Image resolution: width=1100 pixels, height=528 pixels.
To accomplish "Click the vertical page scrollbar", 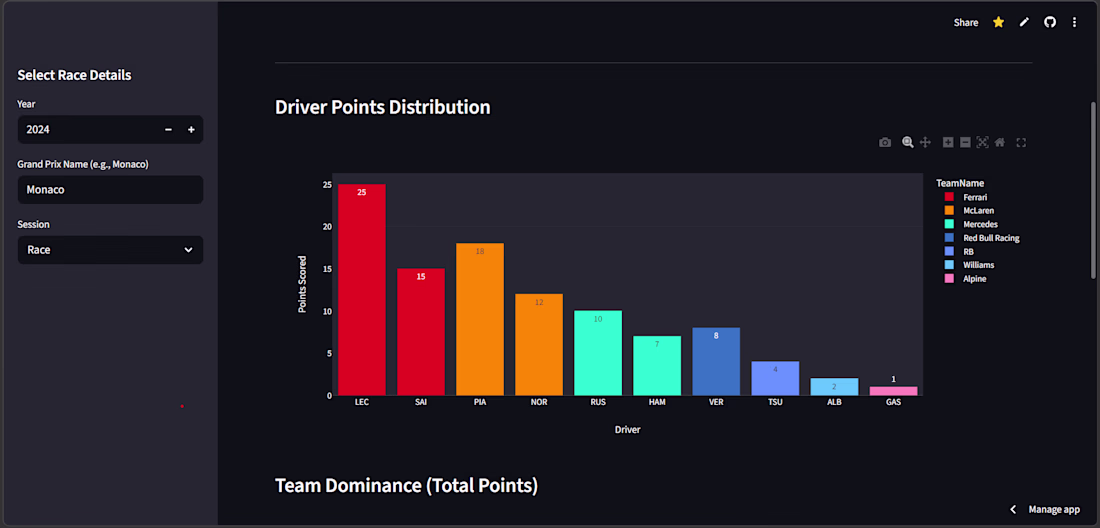I will (1092, 189).
